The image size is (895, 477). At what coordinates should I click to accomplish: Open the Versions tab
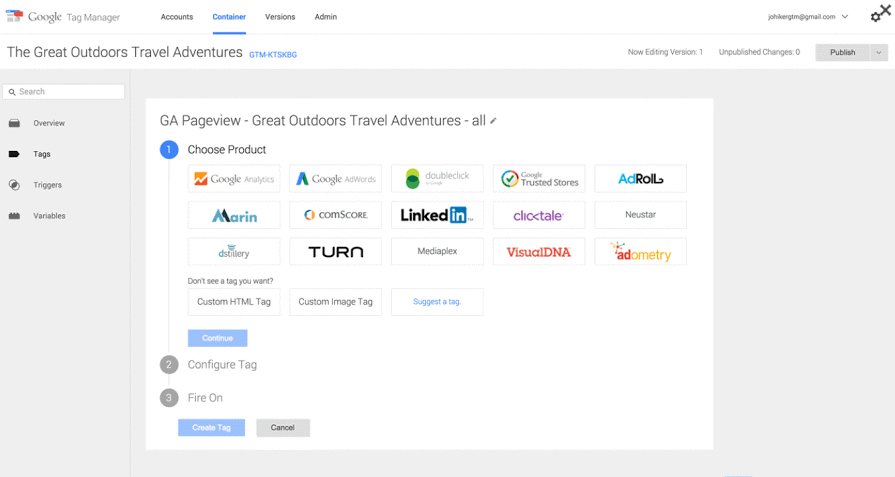[280, 17]
